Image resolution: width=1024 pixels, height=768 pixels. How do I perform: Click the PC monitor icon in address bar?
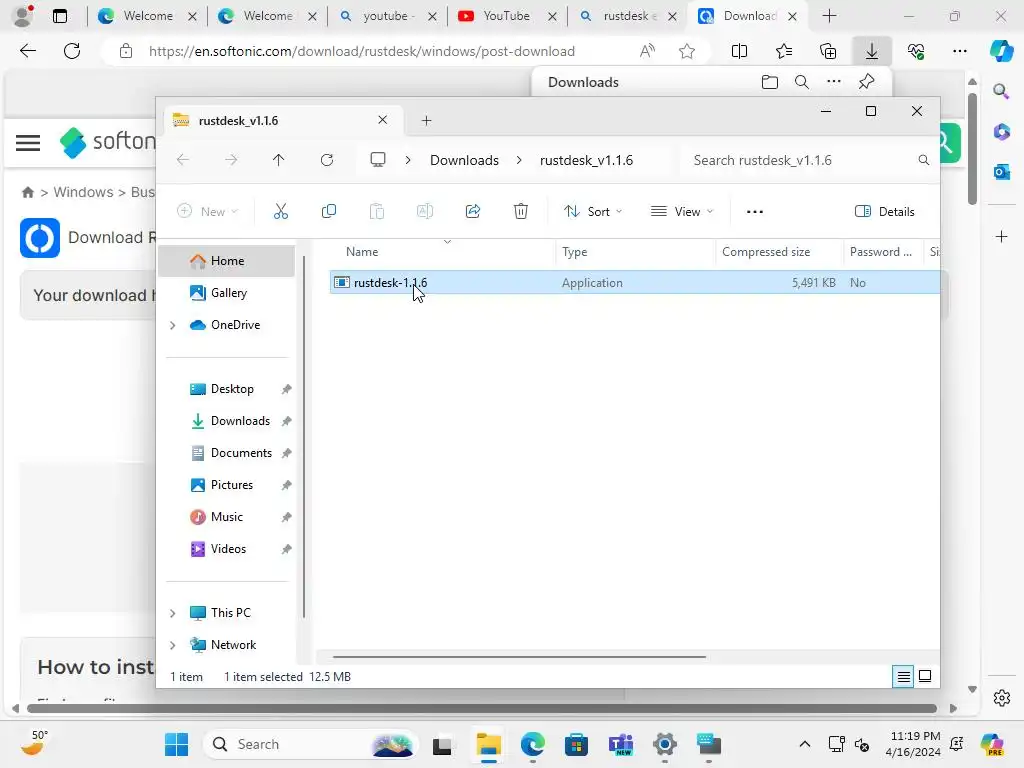pyautogui.click(x=377, y=160)
